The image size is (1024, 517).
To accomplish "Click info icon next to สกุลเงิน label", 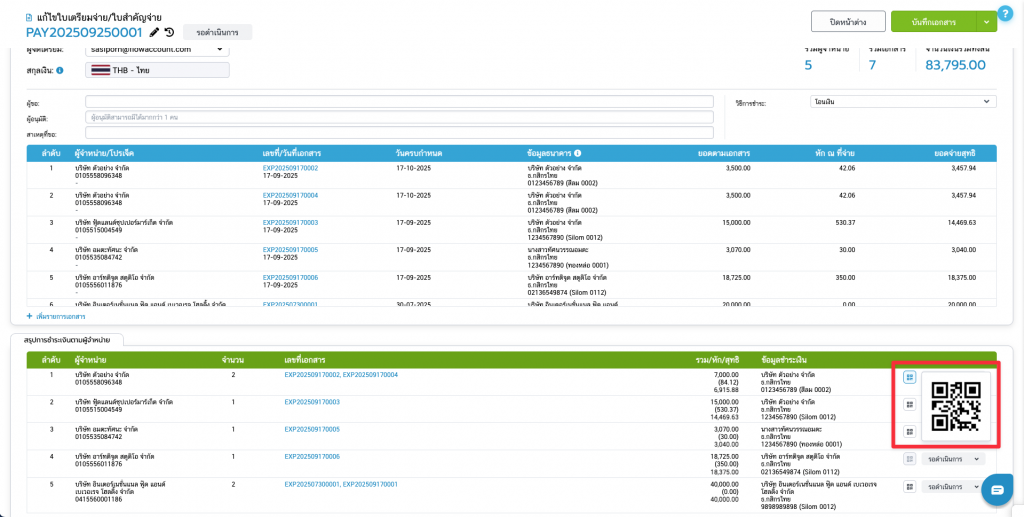I will (60, 70).
